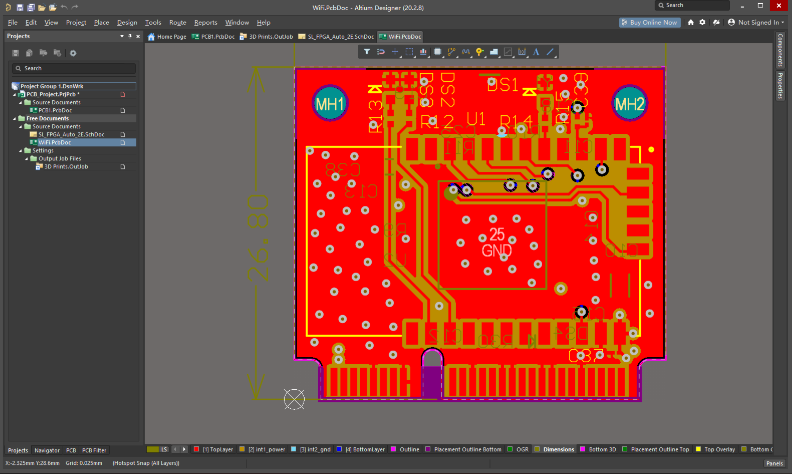Screen dimensions: 792x474
Task: Select the [2] int1_power layer tab
Action: 263,449
